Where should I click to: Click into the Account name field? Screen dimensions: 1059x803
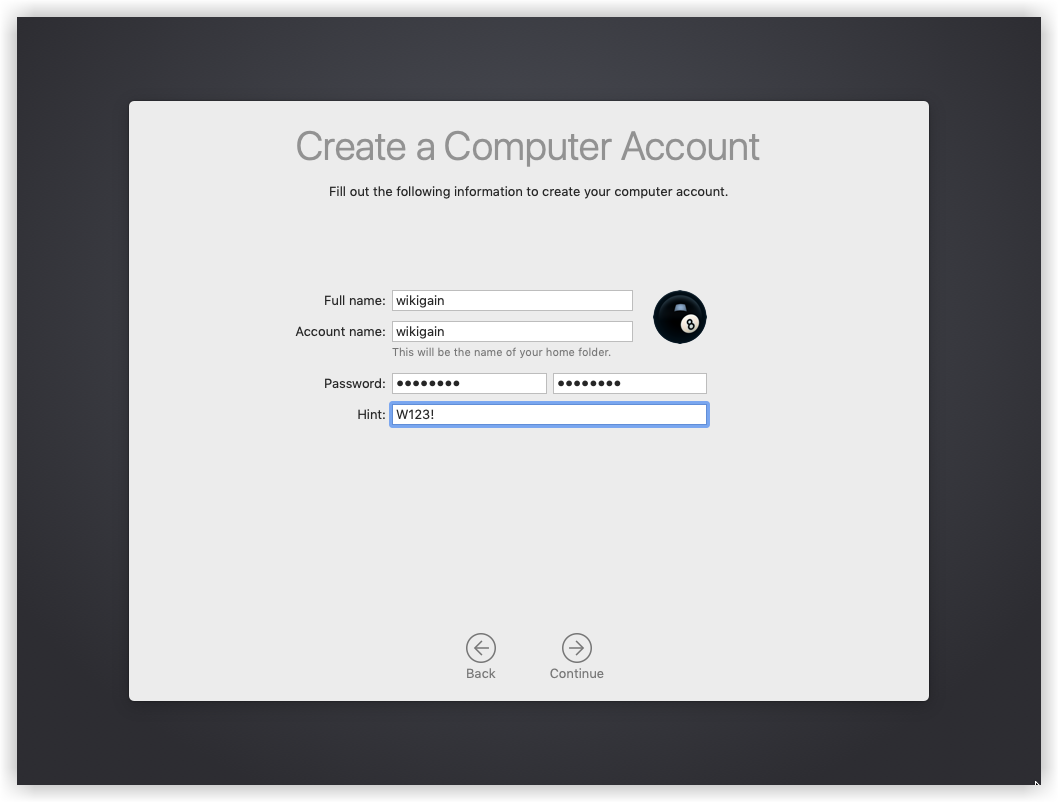[512, 331]
